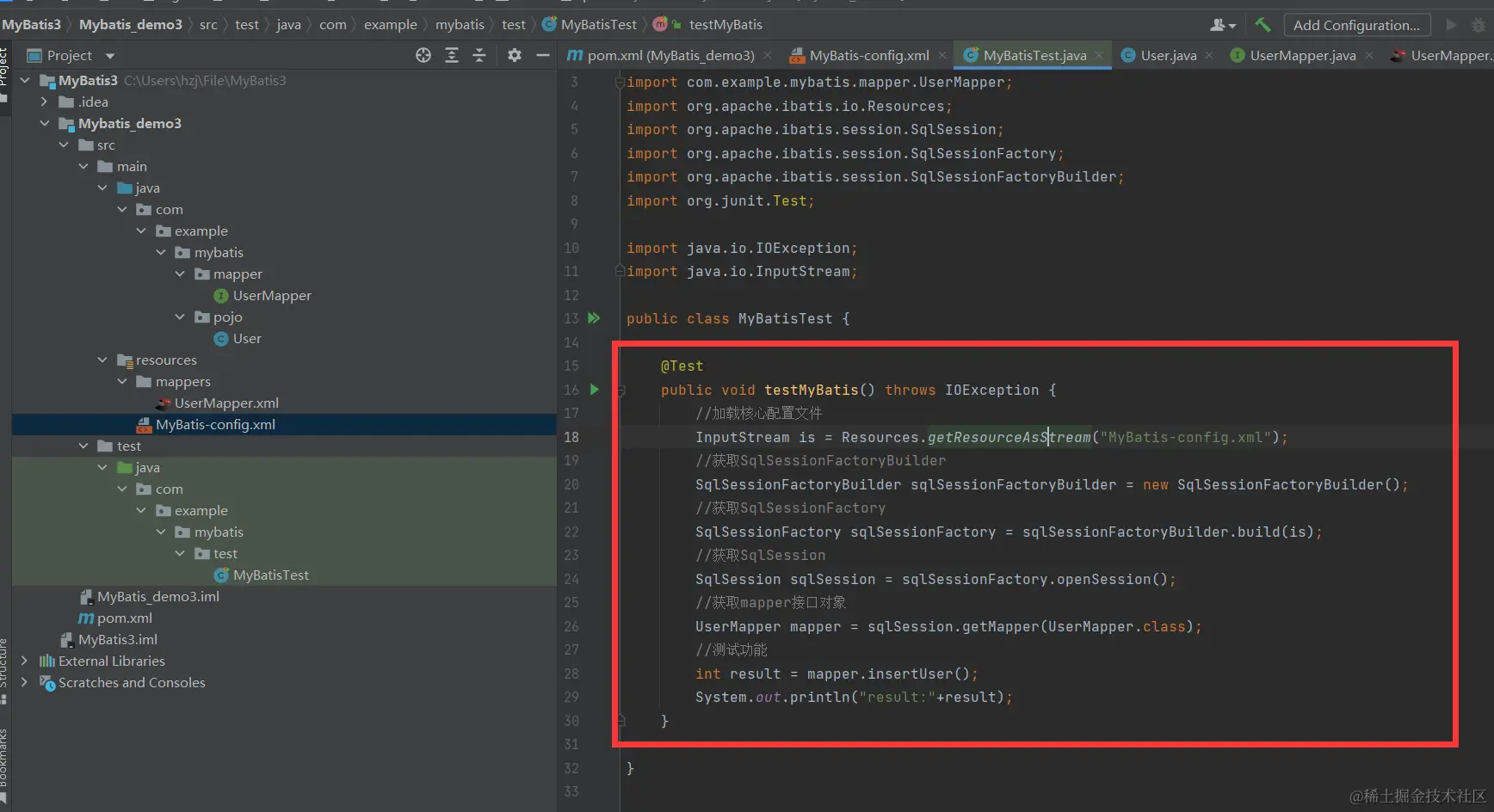Image resolution: width=1494 pixels, height=812 pixels.
Task: Close the pom.xml editor tab
Action: (x=768, y=55)
